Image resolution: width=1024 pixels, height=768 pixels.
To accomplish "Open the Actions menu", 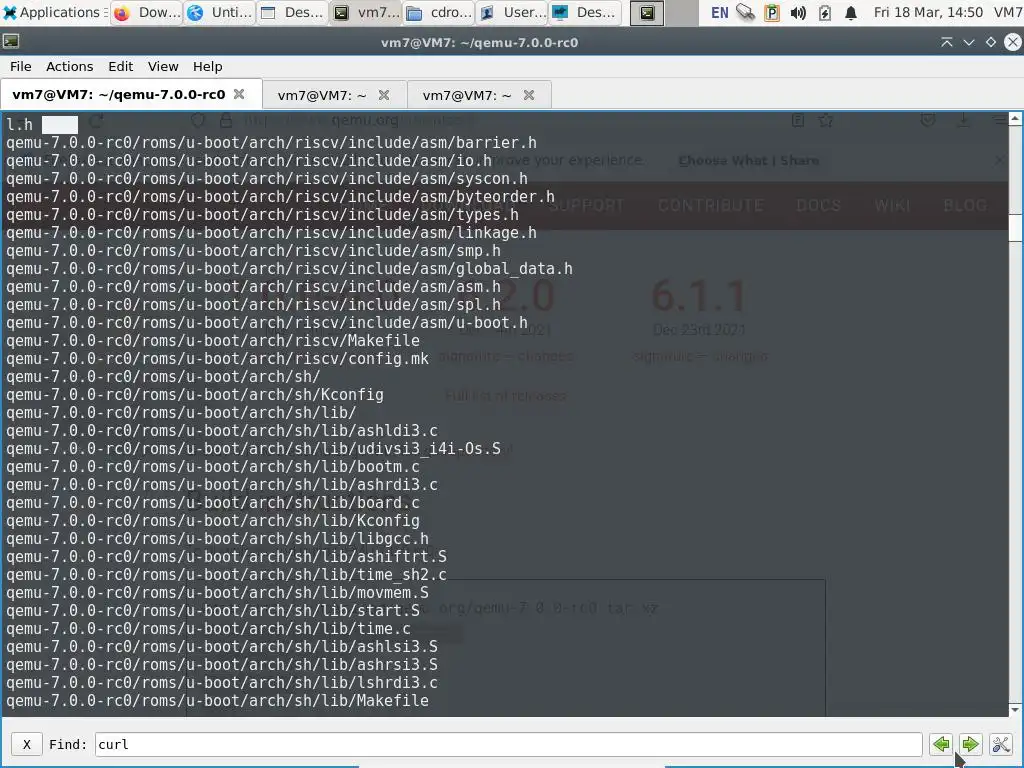I will (x=69, y=67).
